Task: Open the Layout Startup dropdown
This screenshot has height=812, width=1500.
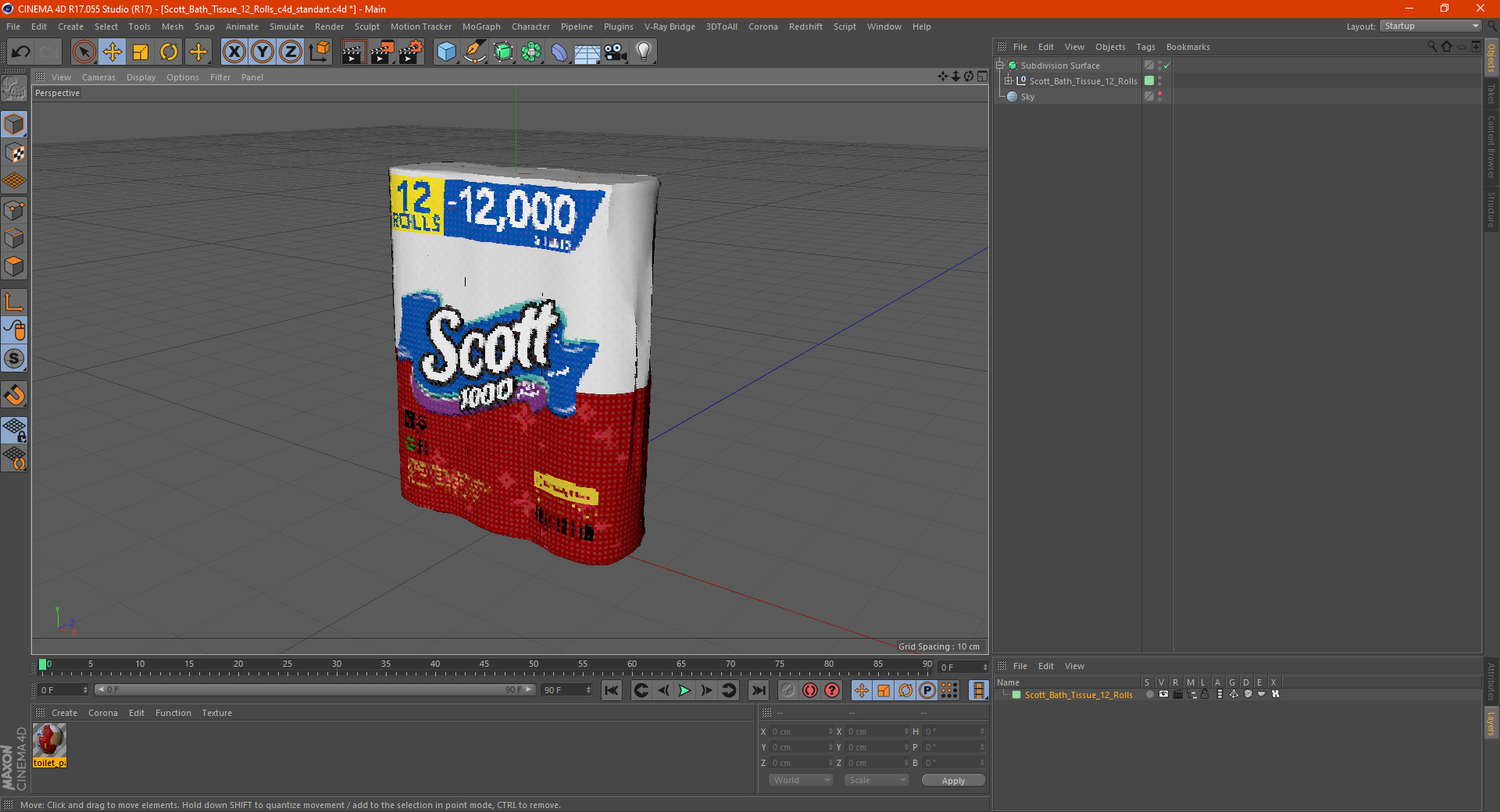Action: pos(1430,26)
